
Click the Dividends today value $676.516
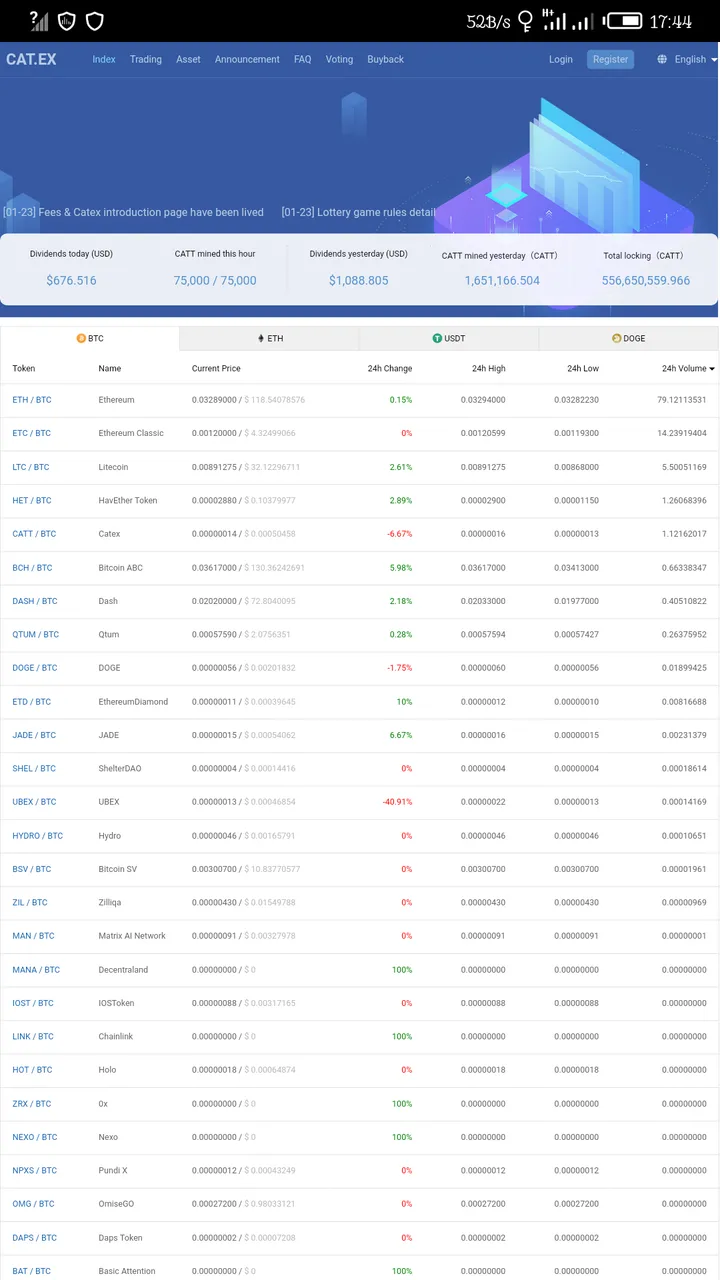click(71, 280)
